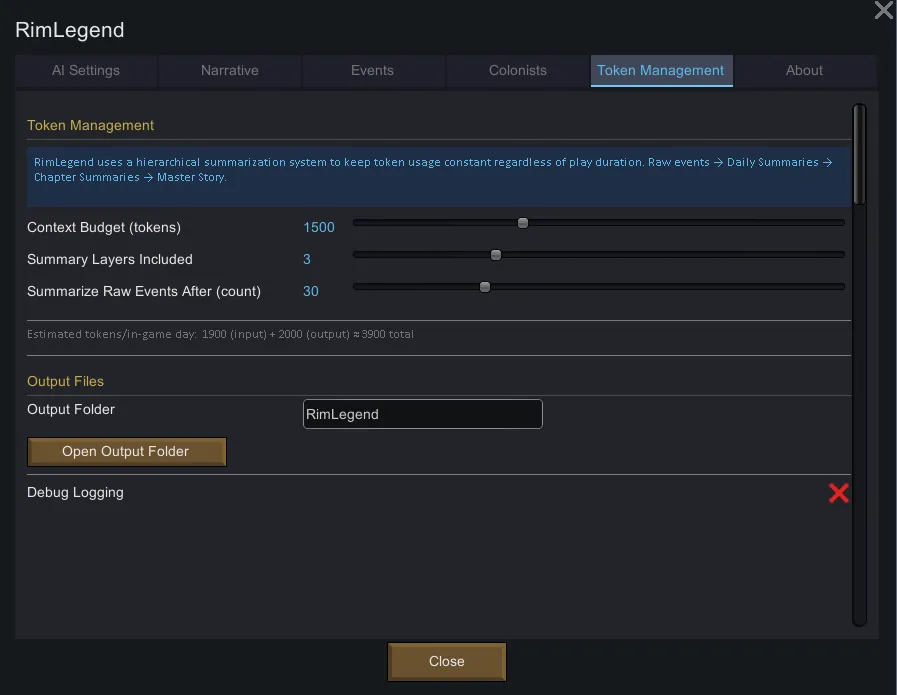Select the Colonists tab
The image size is (897, 695).
point(518,71)
